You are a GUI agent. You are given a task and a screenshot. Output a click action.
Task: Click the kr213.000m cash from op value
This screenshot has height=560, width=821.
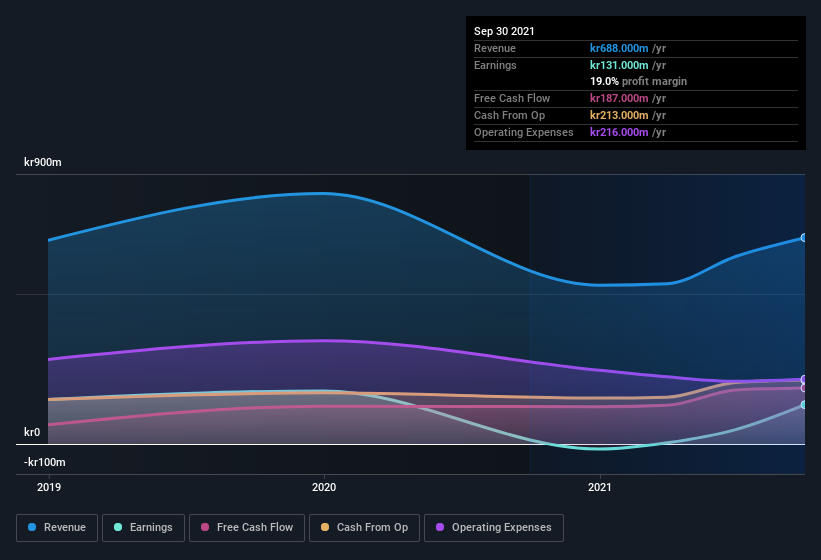tap(619, 115)
